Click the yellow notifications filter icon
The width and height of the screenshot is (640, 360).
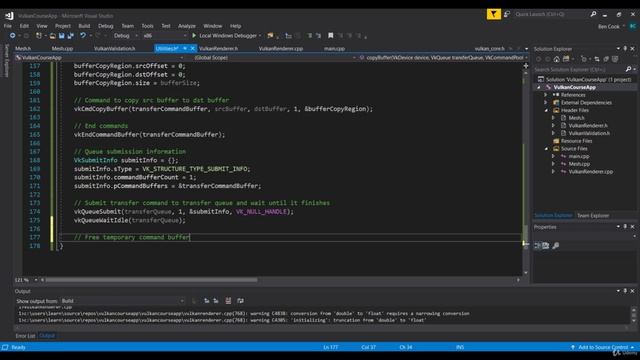pos(493,14)
